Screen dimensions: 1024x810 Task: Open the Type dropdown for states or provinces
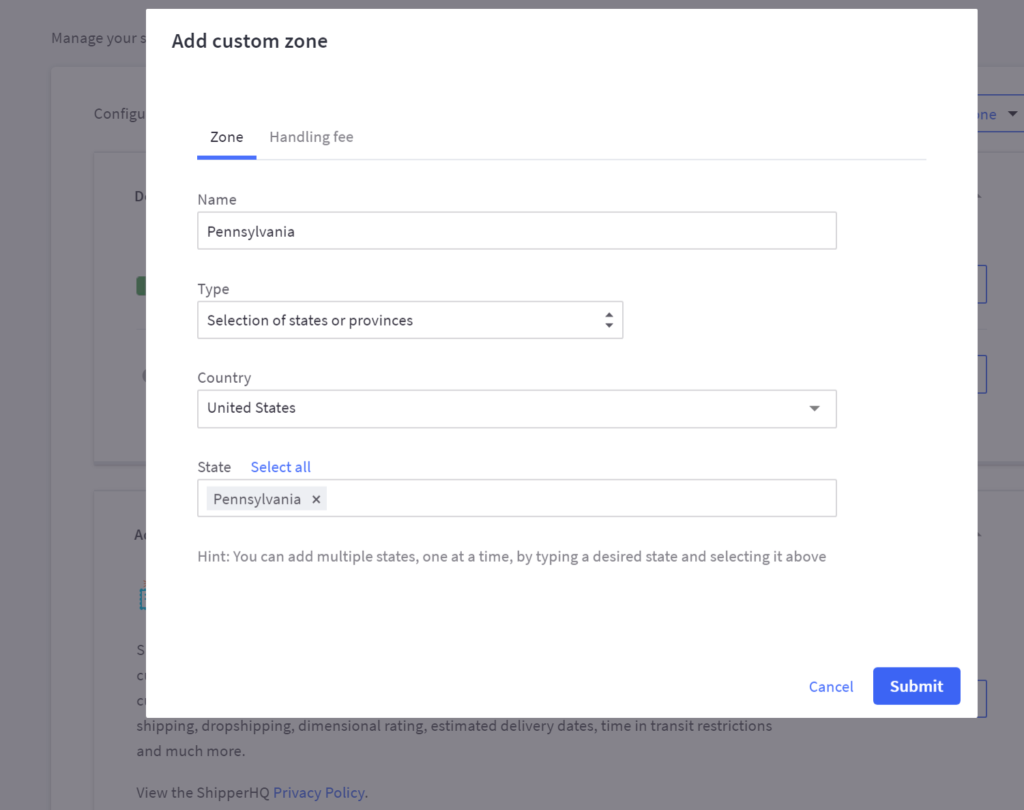(x=410, y=320)
